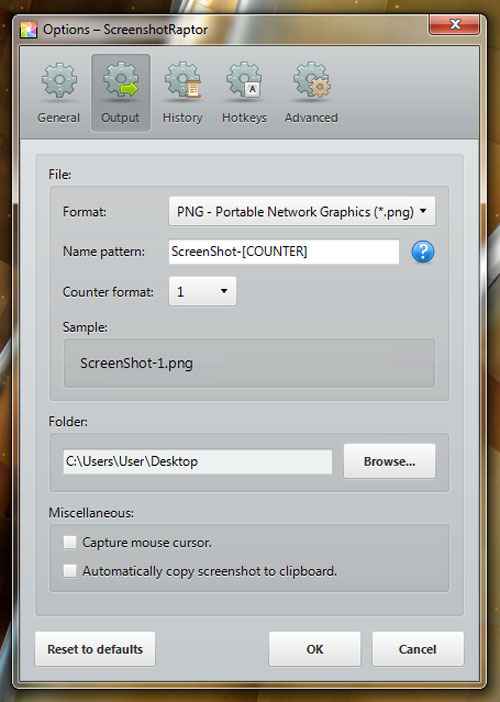Toggle Automatically copy screenshot to clipboard
The image size is (500, 702).
click(x=70, y=571)
